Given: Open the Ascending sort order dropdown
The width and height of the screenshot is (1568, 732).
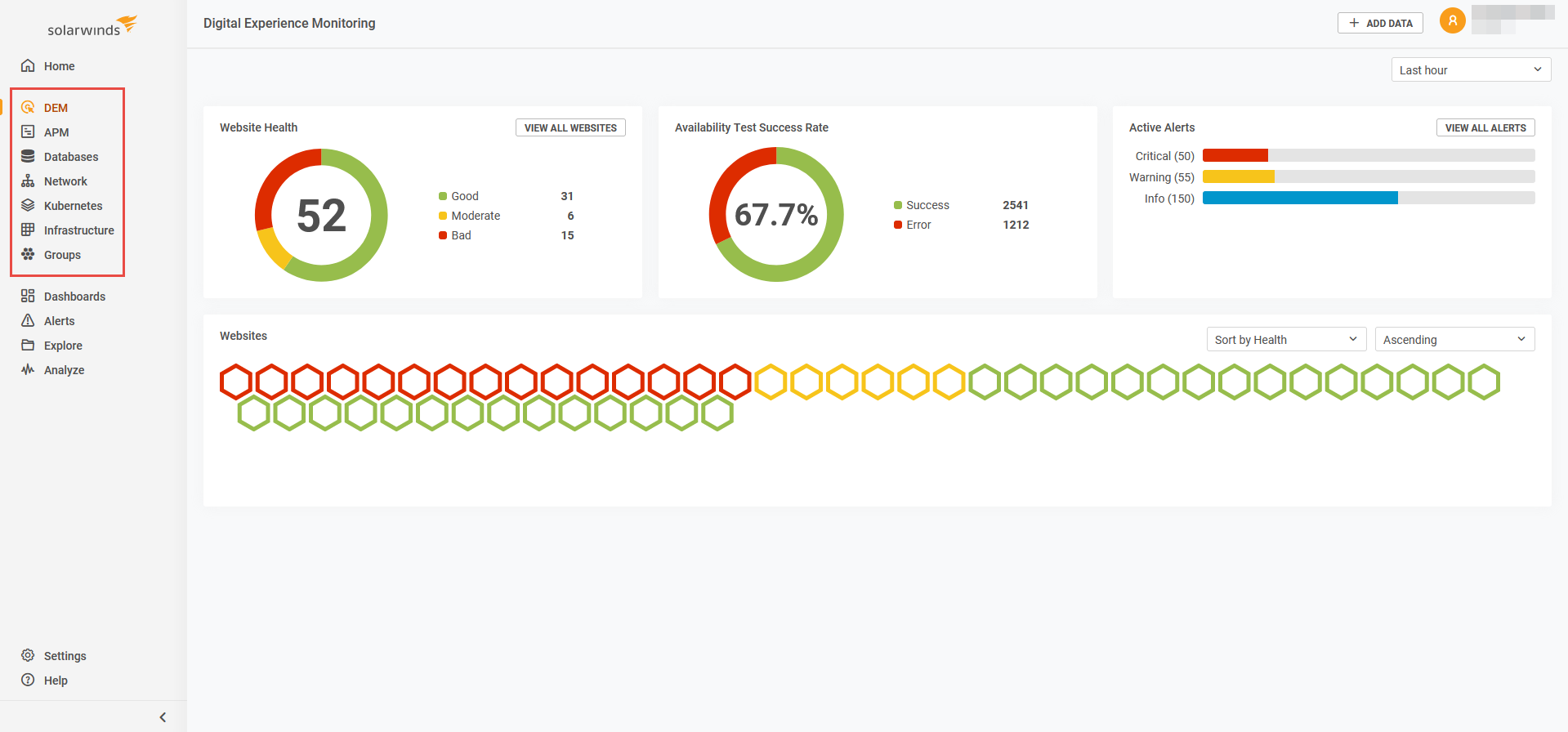Looking at the screenshot, I should [x=1454, y=340].
